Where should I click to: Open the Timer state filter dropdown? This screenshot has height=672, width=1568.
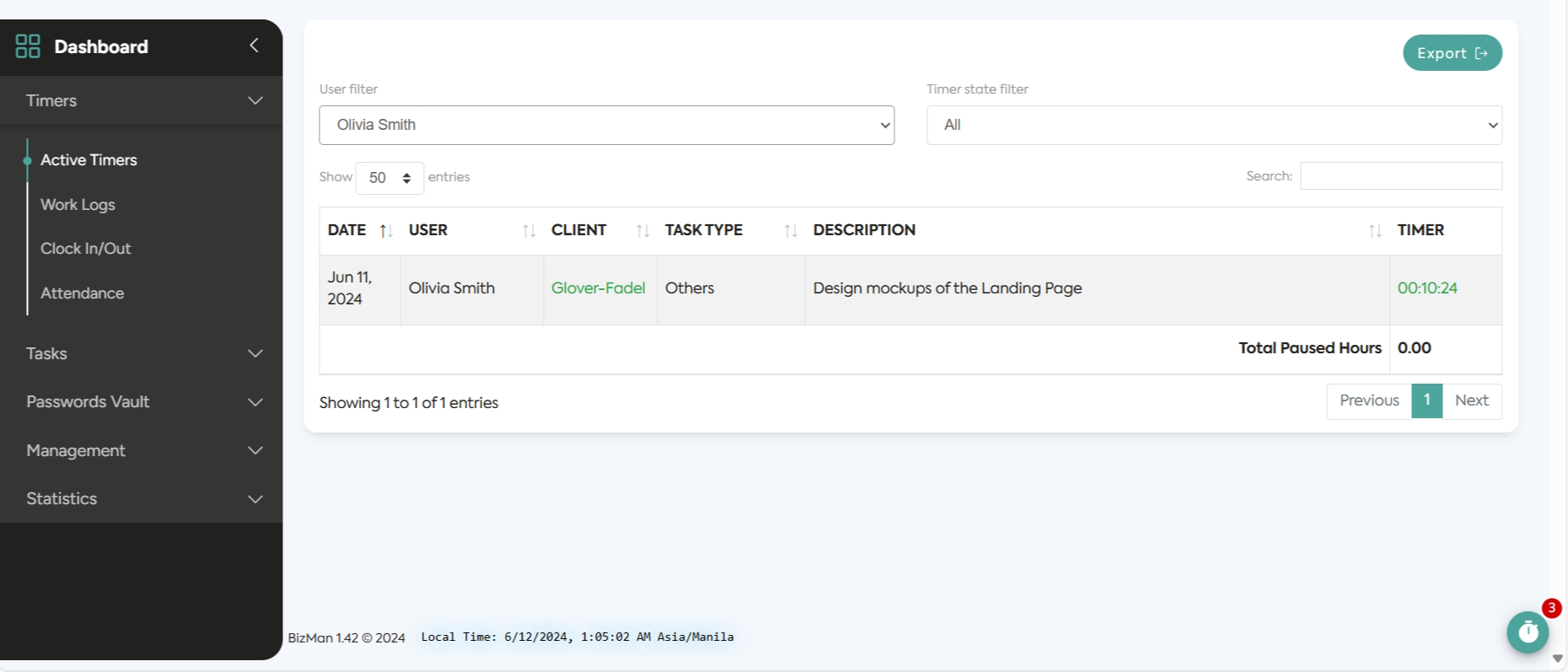coord(1213,125)
